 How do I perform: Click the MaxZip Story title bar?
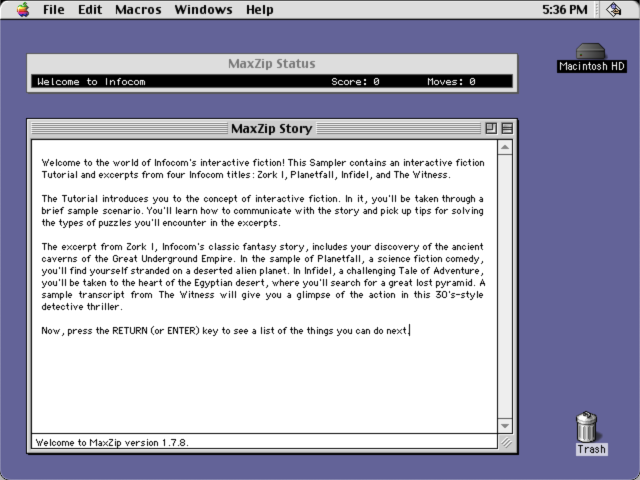[272, 128]
